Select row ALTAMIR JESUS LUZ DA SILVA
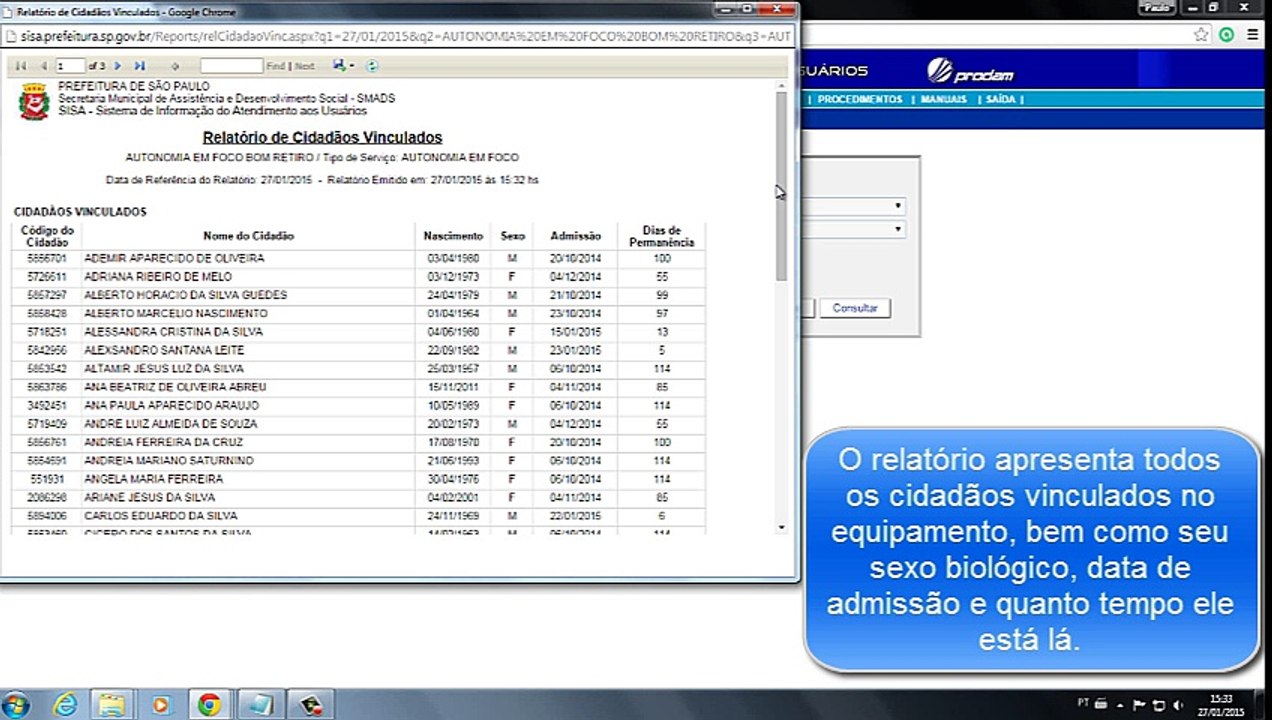 (359, 368)
